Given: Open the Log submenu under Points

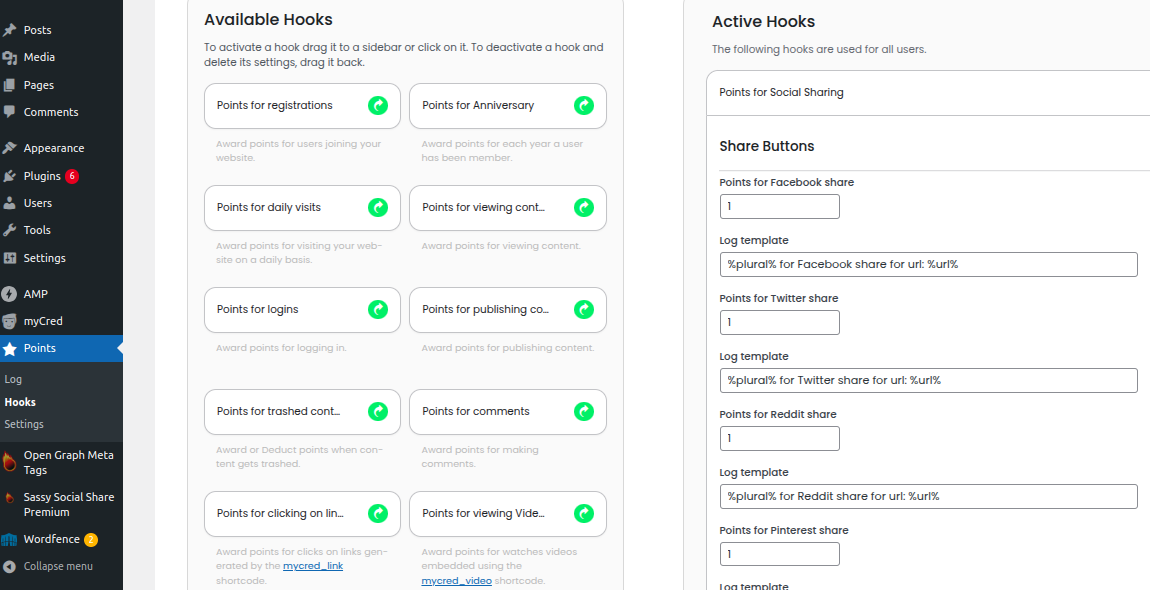Looking at the screenshot, I should 13,379.
